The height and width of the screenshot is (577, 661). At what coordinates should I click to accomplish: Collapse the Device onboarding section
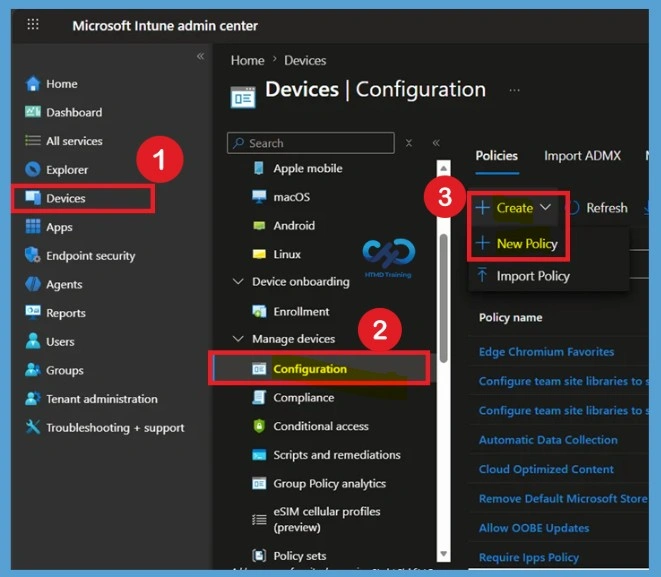point(238,281)
